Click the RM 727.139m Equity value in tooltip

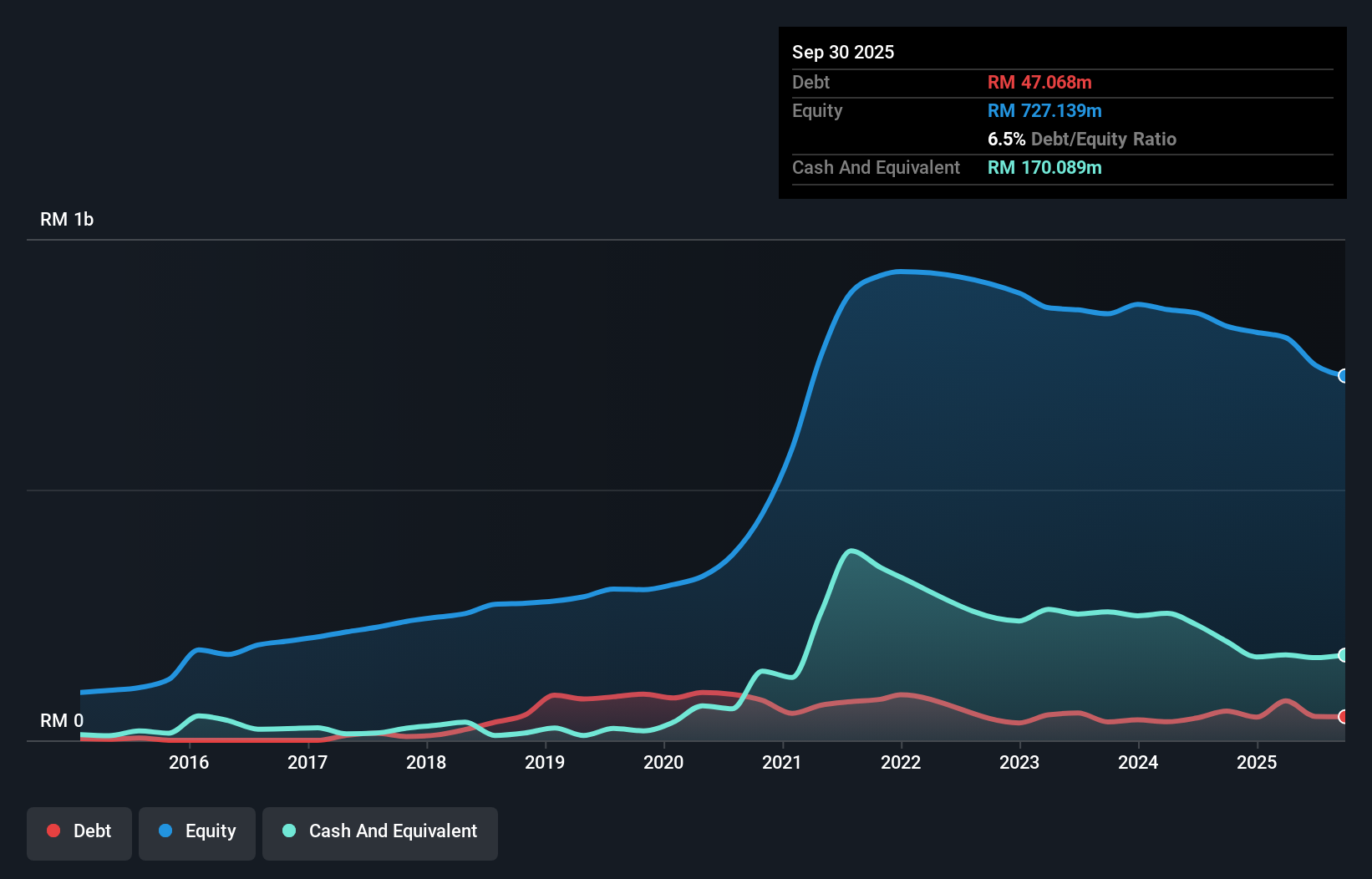1044,110
